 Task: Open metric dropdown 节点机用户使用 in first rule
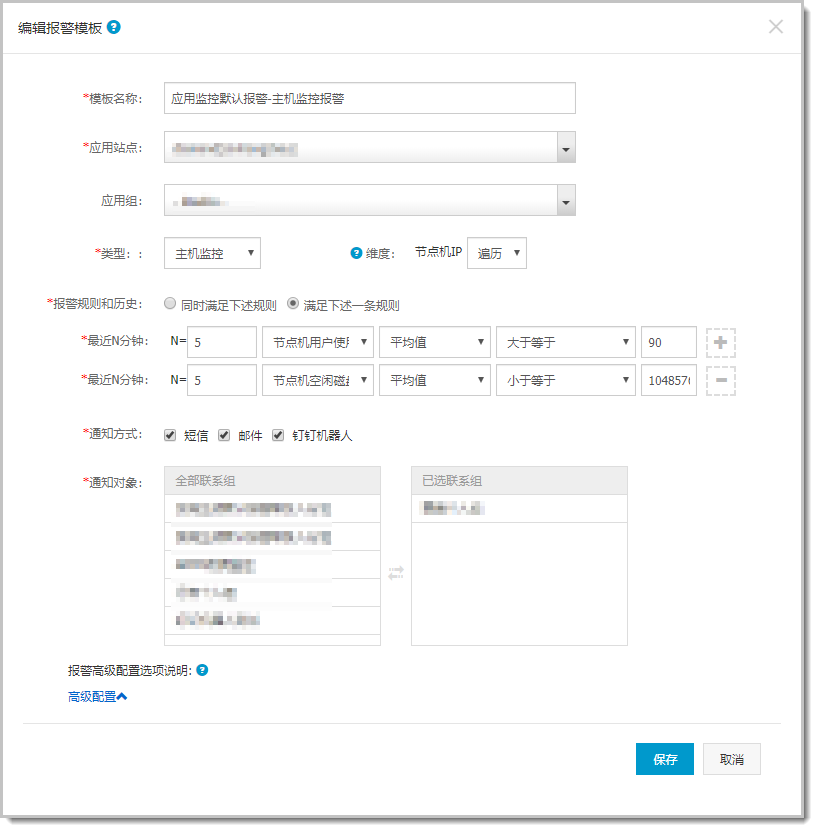[x=318, y=342]
